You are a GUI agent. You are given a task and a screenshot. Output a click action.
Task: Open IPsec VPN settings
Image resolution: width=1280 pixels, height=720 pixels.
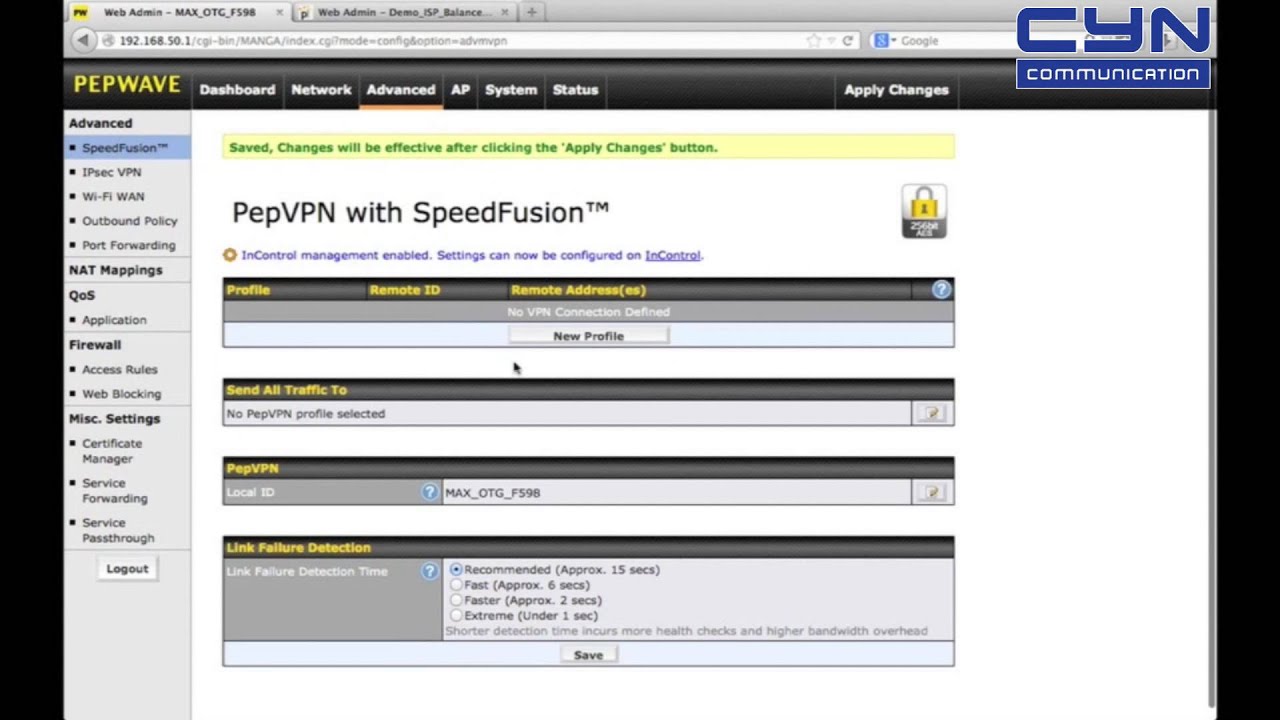[x=111, y=172]
